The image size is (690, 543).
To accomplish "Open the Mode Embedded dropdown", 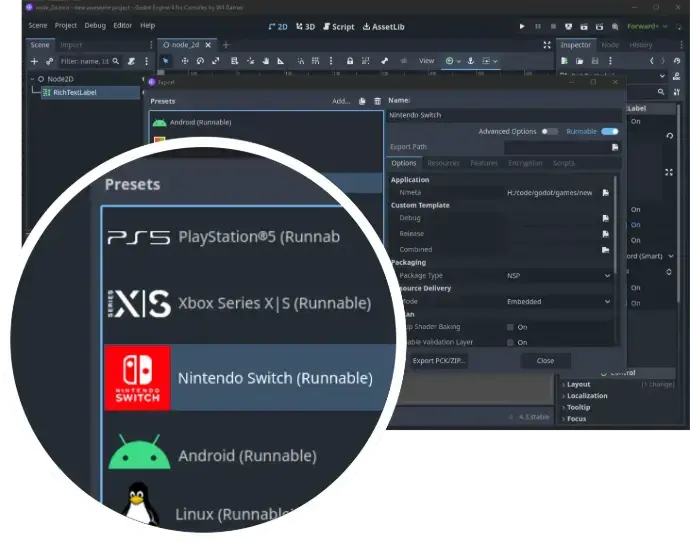I will [558, 301].
